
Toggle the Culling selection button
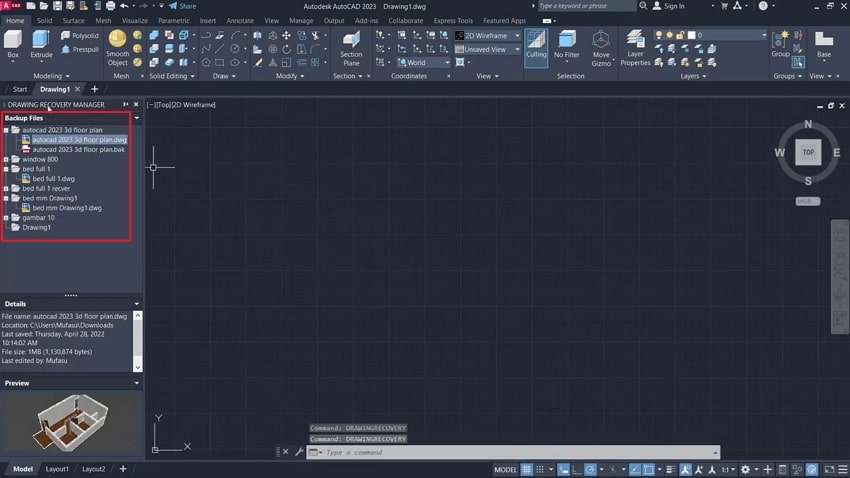coord(536,46)
